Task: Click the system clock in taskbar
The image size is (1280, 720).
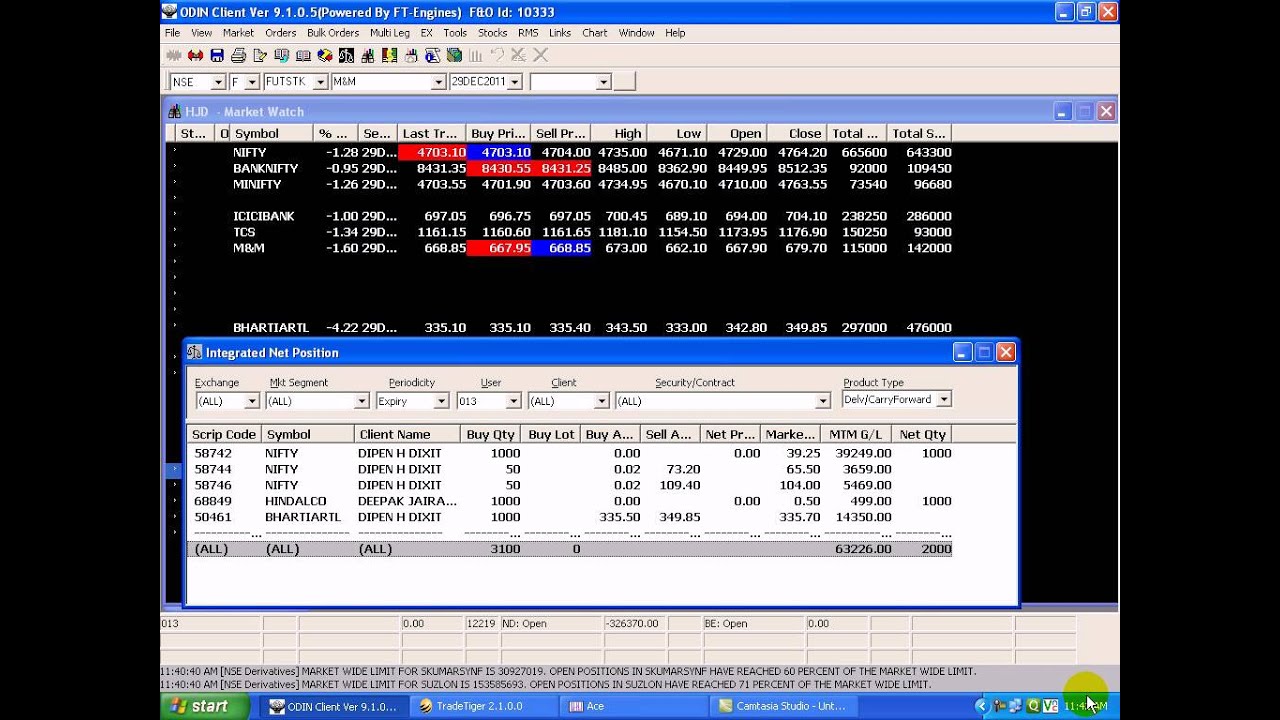Action: pyautogui.click(x=1085, y=706)
